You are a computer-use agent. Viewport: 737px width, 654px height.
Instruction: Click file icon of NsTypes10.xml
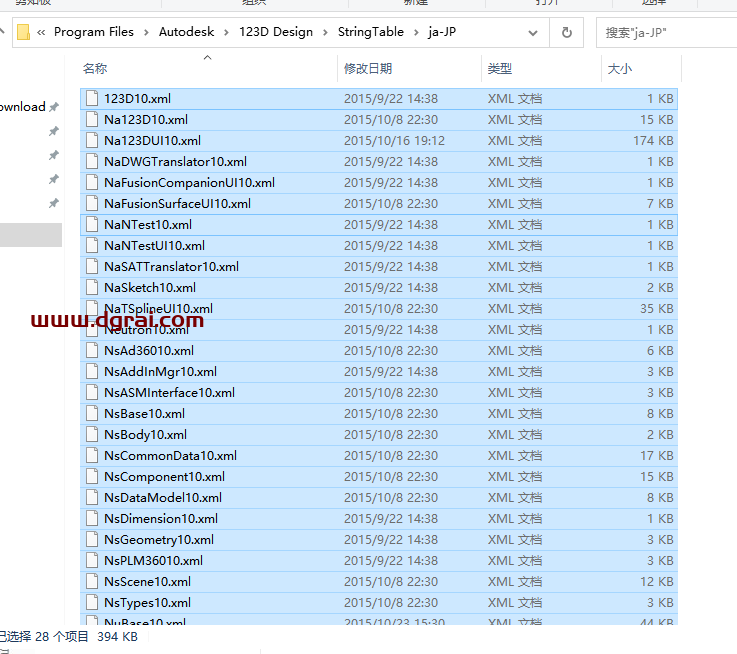pos(92,603)
